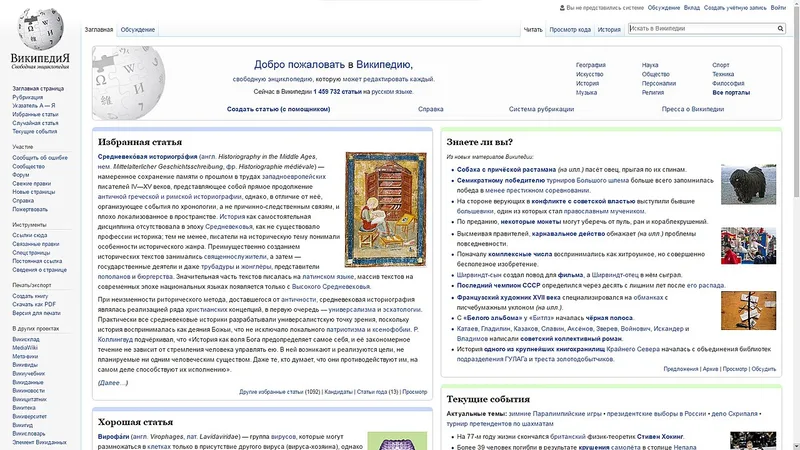Click the carnival crowd thumbnail
This screenshot has height=450, width=800.
tap(748, 246)
